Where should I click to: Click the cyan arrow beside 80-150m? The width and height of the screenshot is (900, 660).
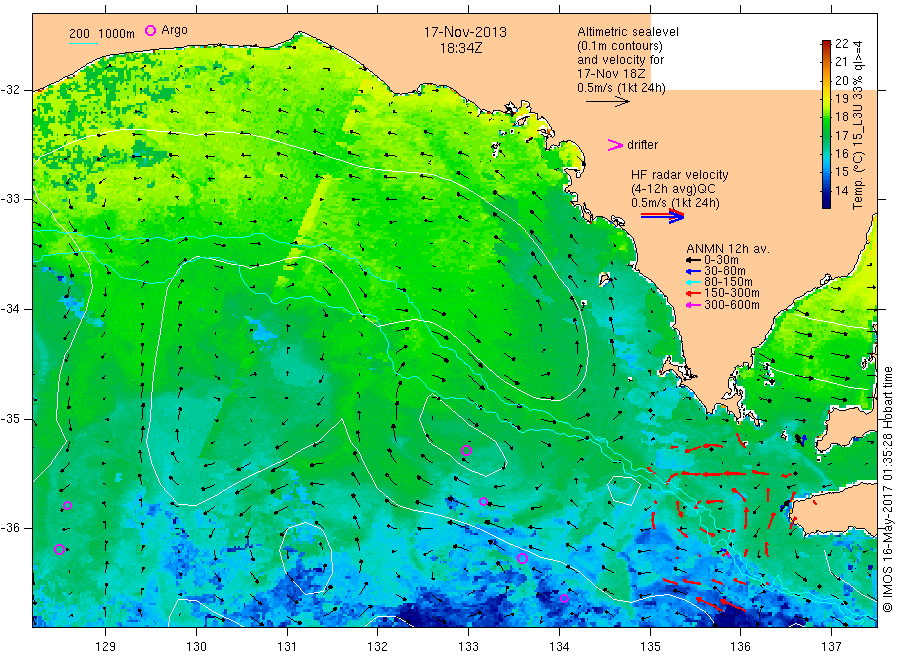[693, 282]
